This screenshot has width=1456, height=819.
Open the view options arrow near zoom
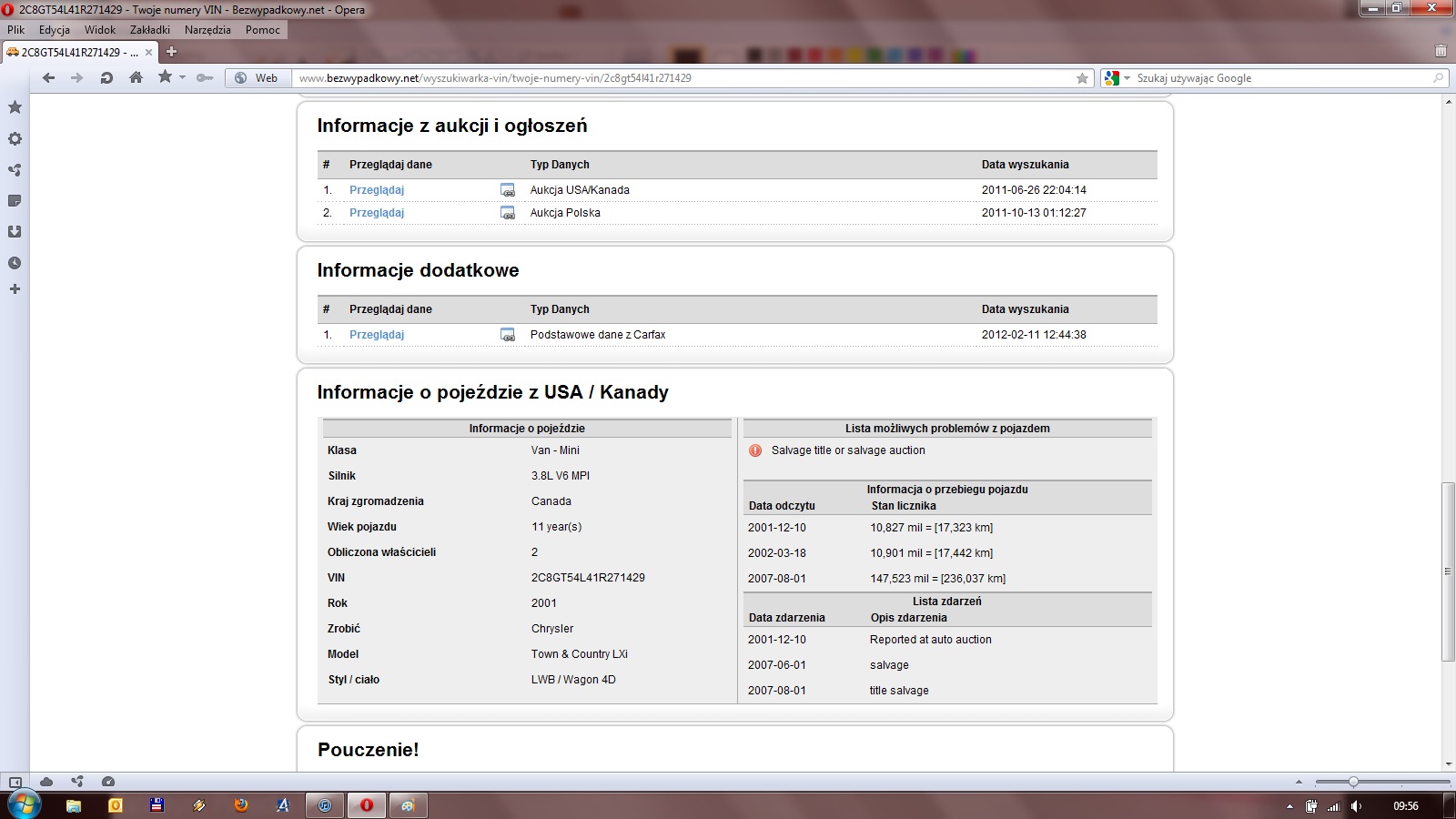(1299, 782)
